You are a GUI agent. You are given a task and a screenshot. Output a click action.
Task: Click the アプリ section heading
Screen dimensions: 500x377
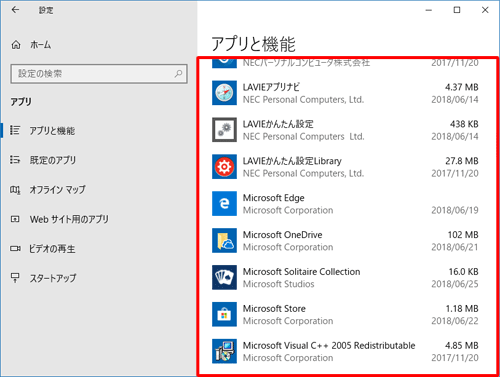tap(21, 102)
